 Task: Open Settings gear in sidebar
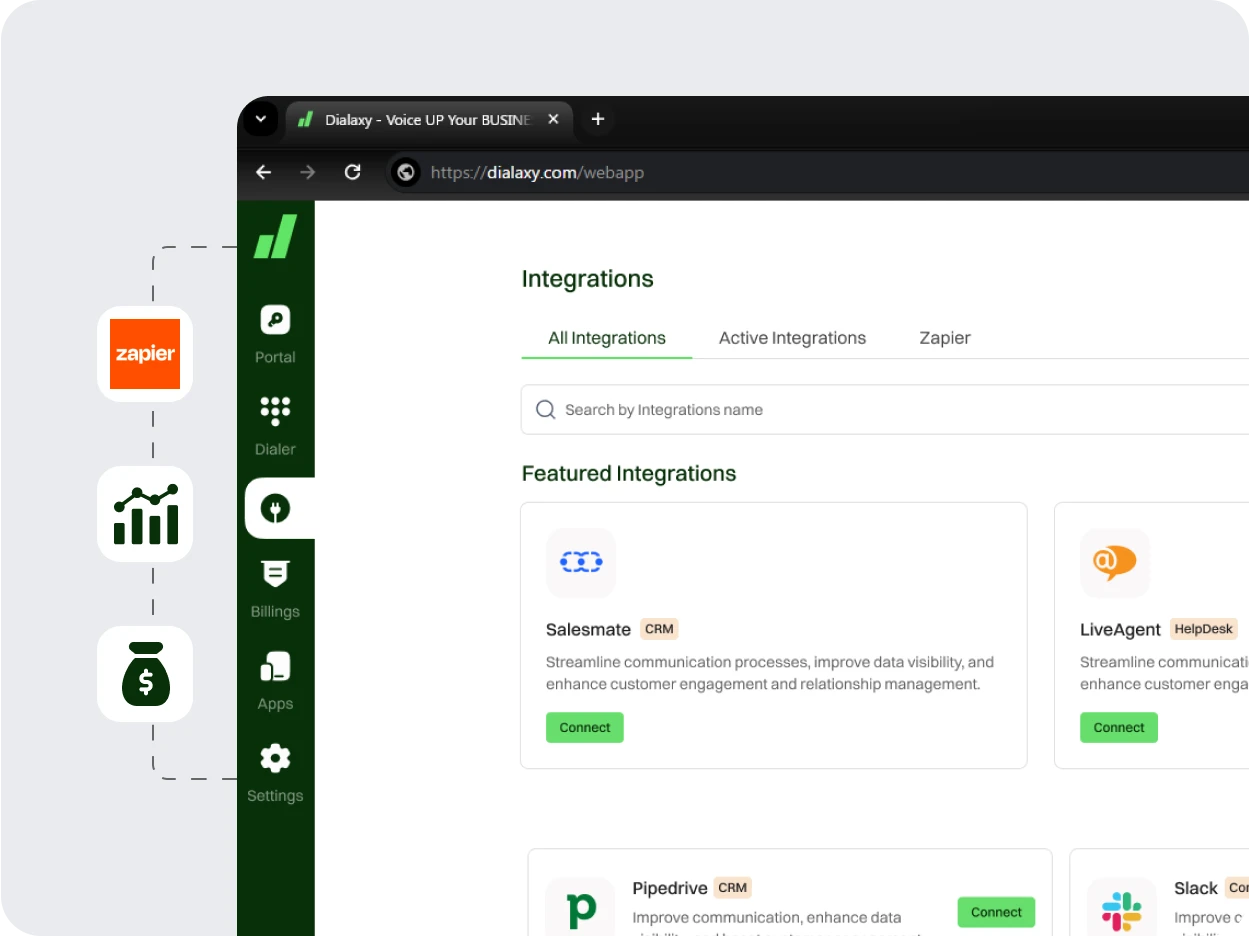coord(275,759)
